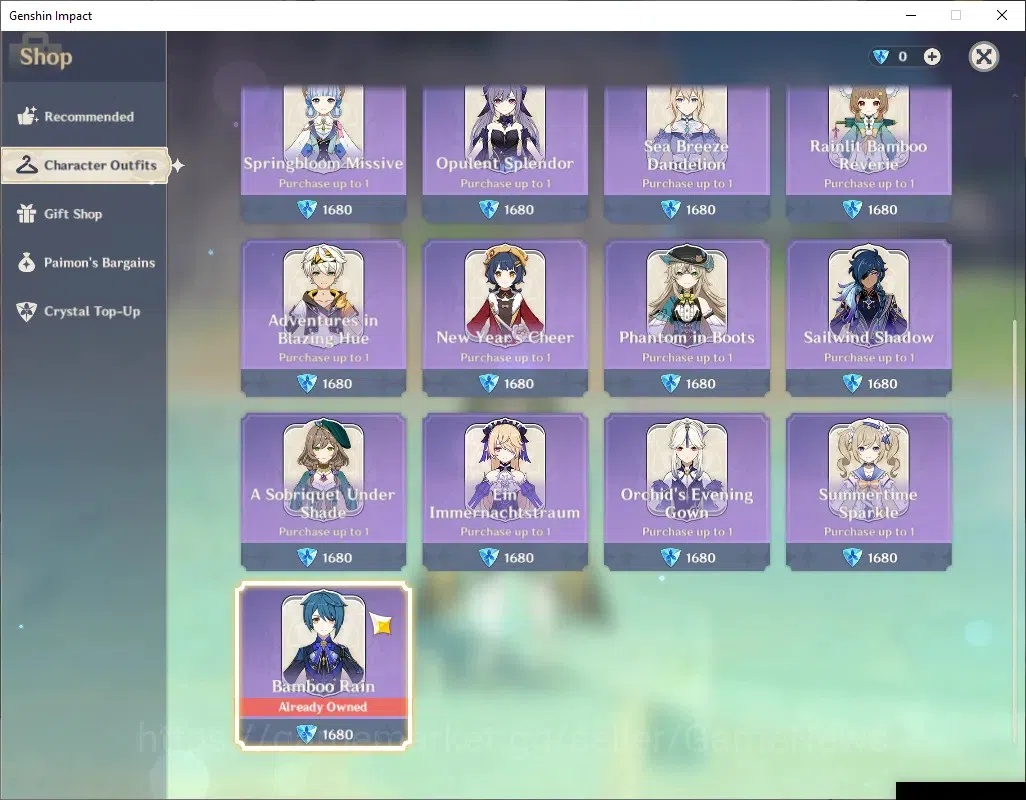Select A Sobriquet Under Shade outfit
The image size is (1026, 800).
323,492
